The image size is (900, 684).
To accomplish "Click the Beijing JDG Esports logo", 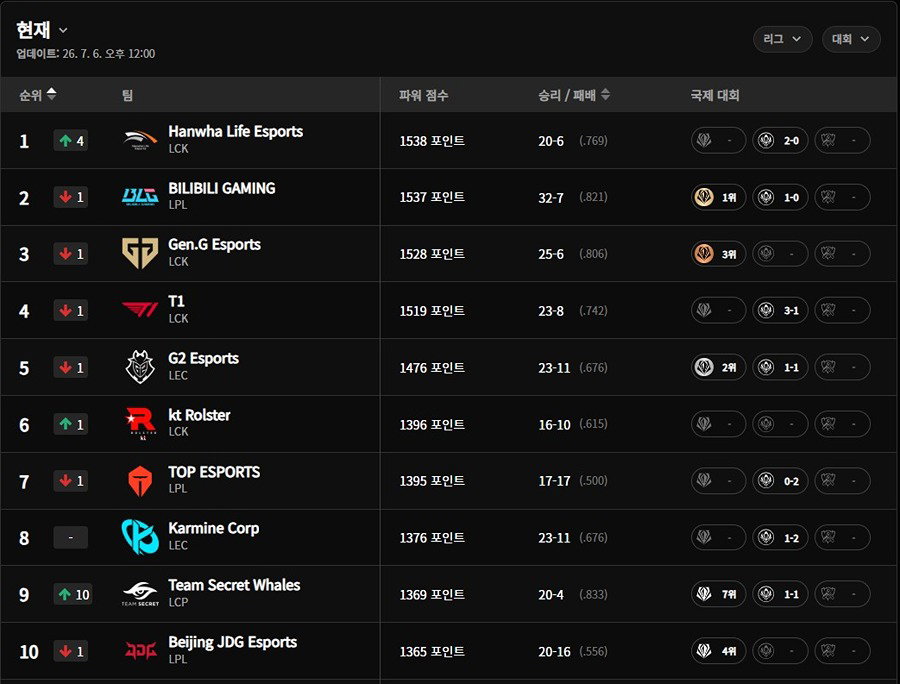I will [141, 651].
